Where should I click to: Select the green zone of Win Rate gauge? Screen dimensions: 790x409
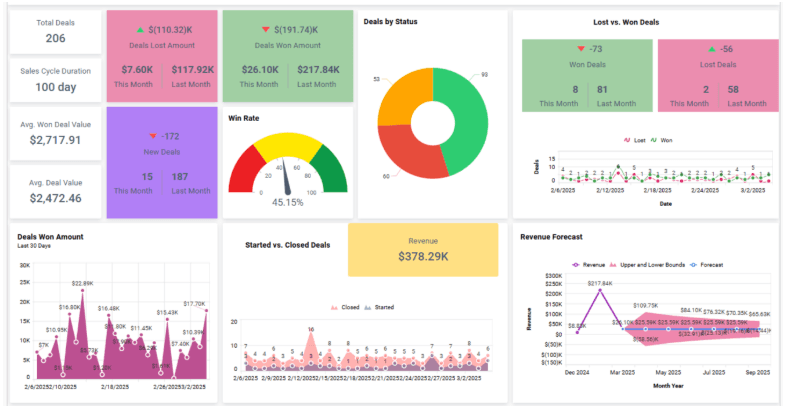(332, 169)
